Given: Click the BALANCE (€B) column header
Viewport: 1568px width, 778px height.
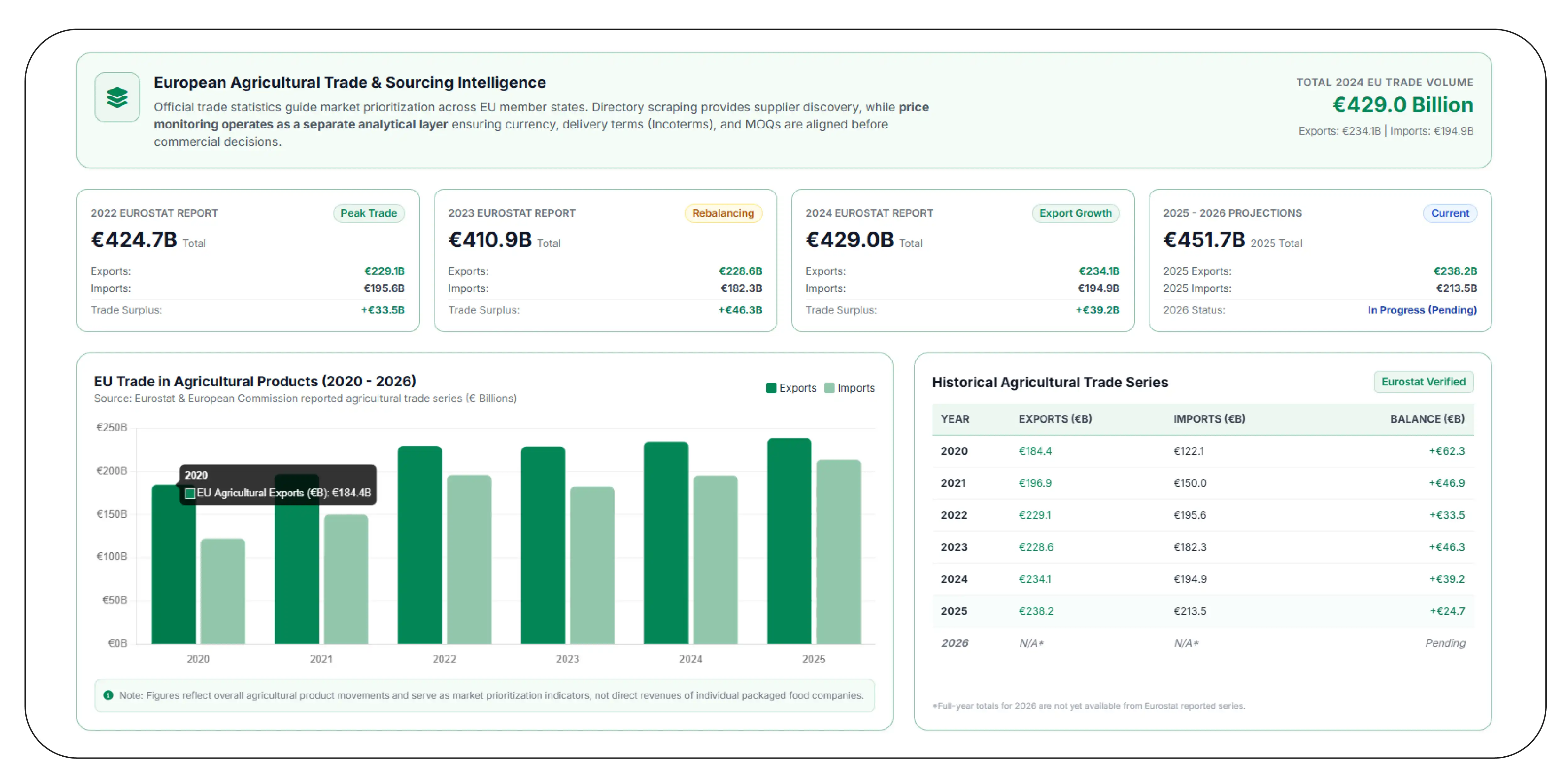Looking at the screenshot, I should [x=1427, y=419].
